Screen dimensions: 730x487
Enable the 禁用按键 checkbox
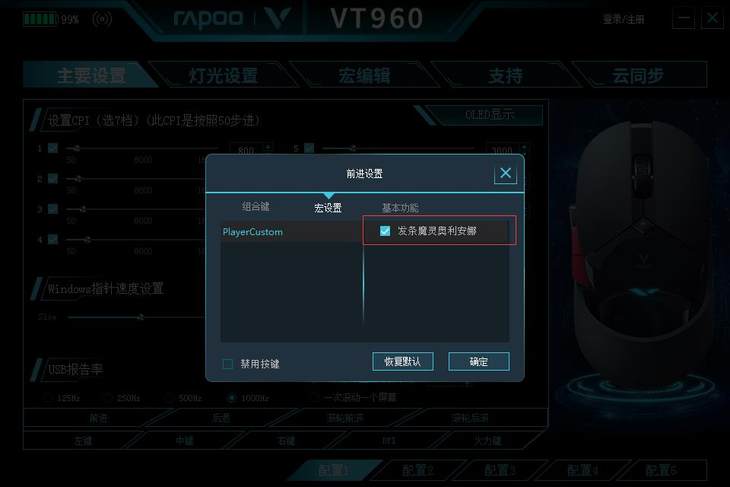click(x=228, y=364)
